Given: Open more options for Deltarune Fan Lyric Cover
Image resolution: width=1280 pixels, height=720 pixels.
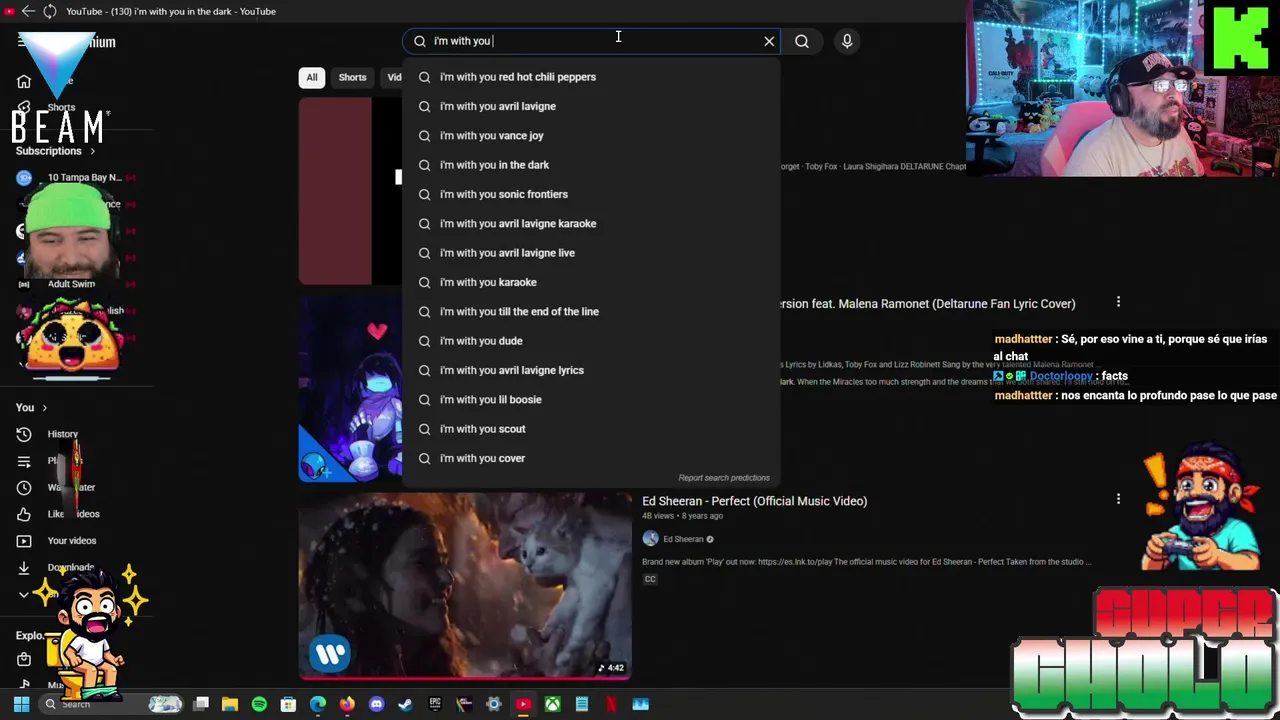Looking at the screenshot, I should tap(1118, 302).
